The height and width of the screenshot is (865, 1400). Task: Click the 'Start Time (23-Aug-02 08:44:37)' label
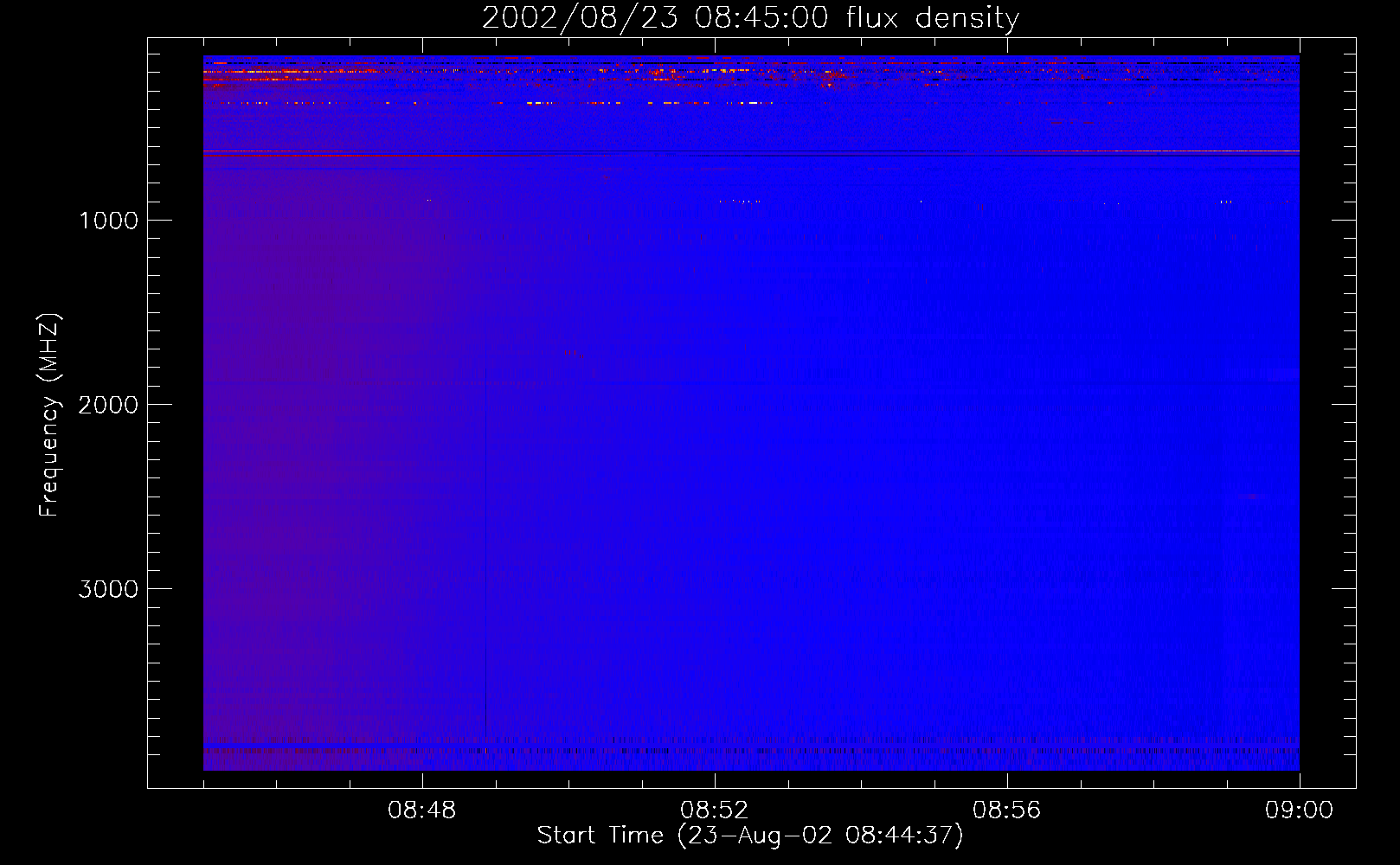[750, 836]
